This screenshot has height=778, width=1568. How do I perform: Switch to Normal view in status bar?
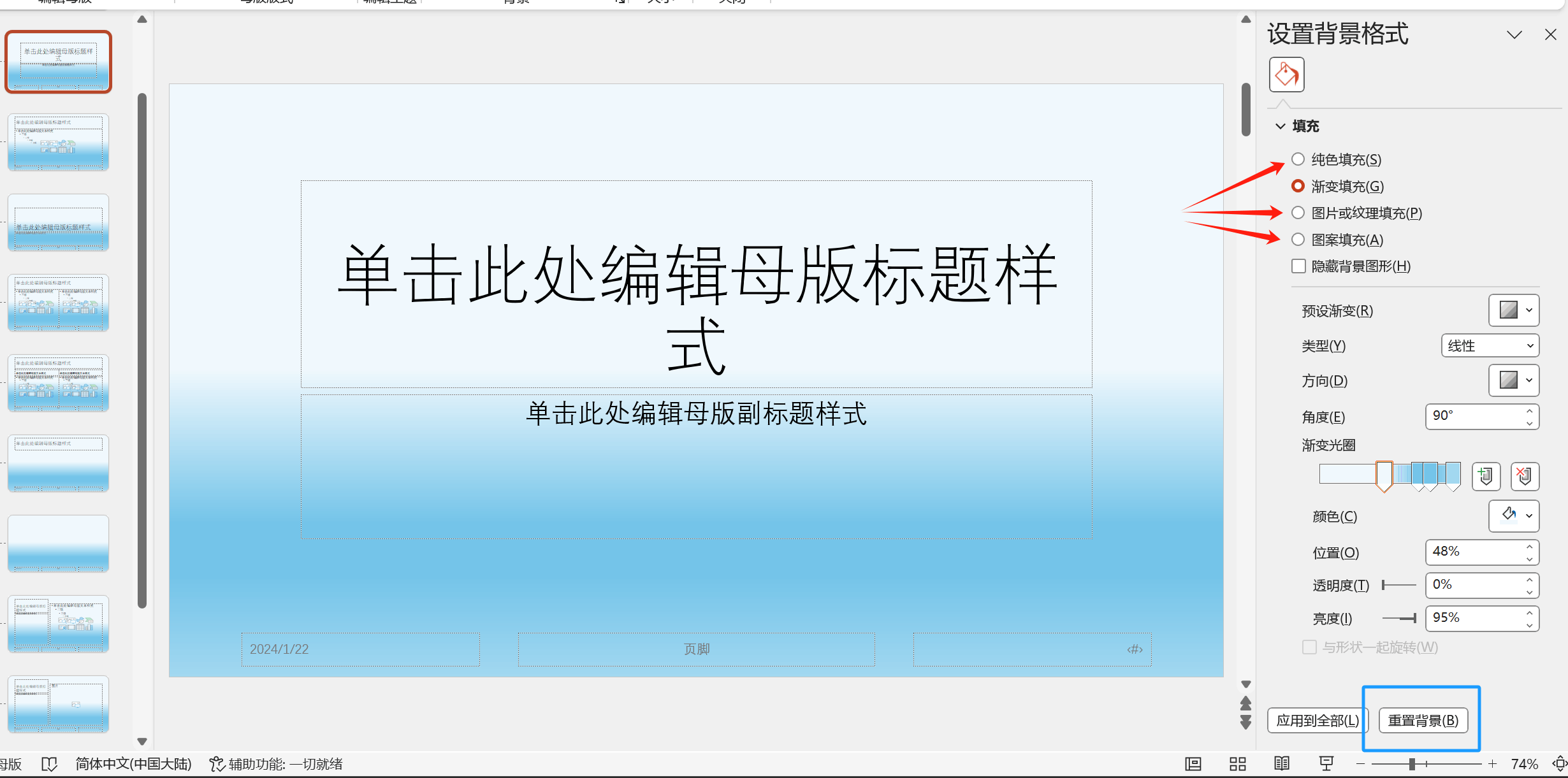(x=1193, y=763)
